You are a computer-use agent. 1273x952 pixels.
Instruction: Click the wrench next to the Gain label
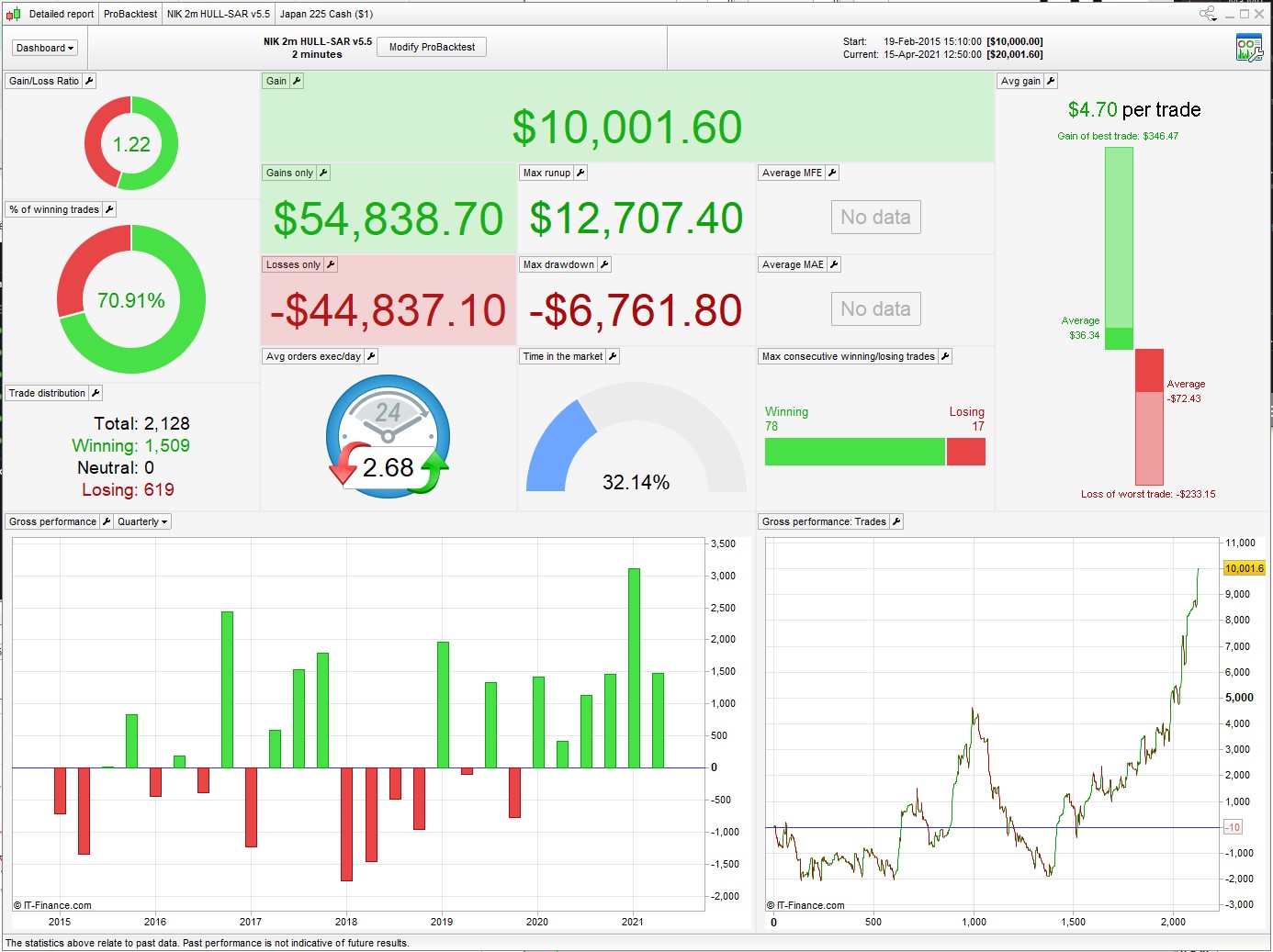pos(297,81)
